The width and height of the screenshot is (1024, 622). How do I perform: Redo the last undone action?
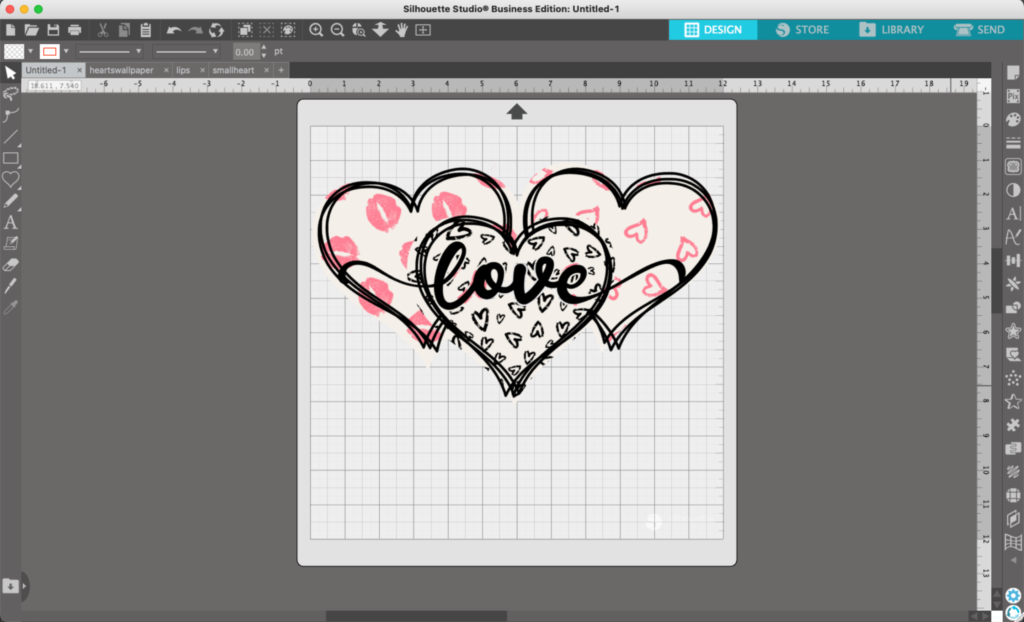(x=195, y=30)
